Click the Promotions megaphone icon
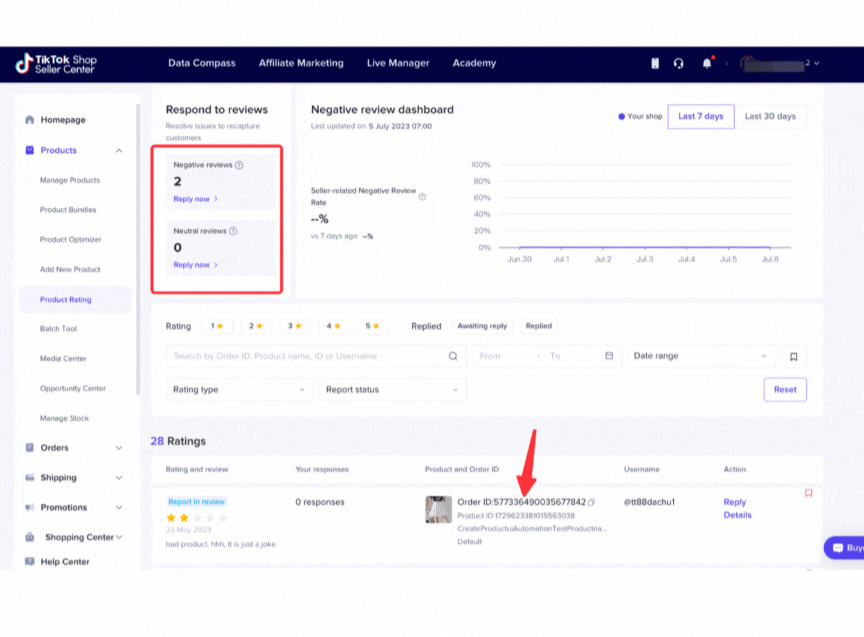 pos(30,507)
